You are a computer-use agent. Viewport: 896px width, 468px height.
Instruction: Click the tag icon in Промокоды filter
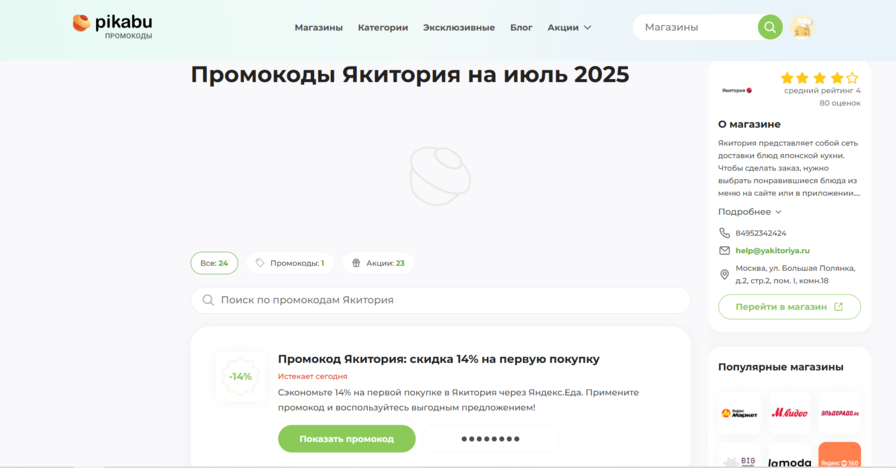click(260, 263)
